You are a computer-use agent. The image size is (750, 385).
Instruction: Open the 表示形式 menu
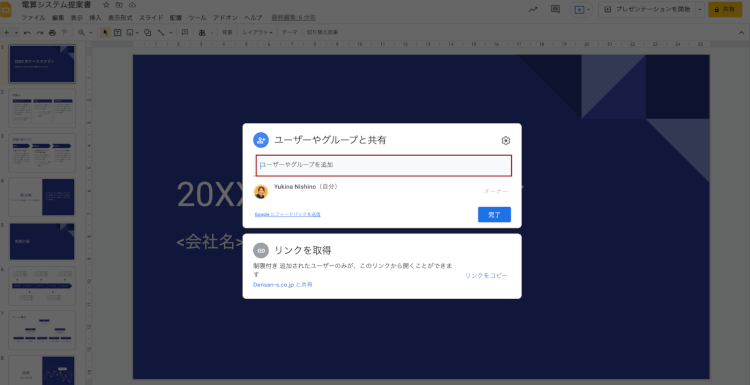[120, 18]
